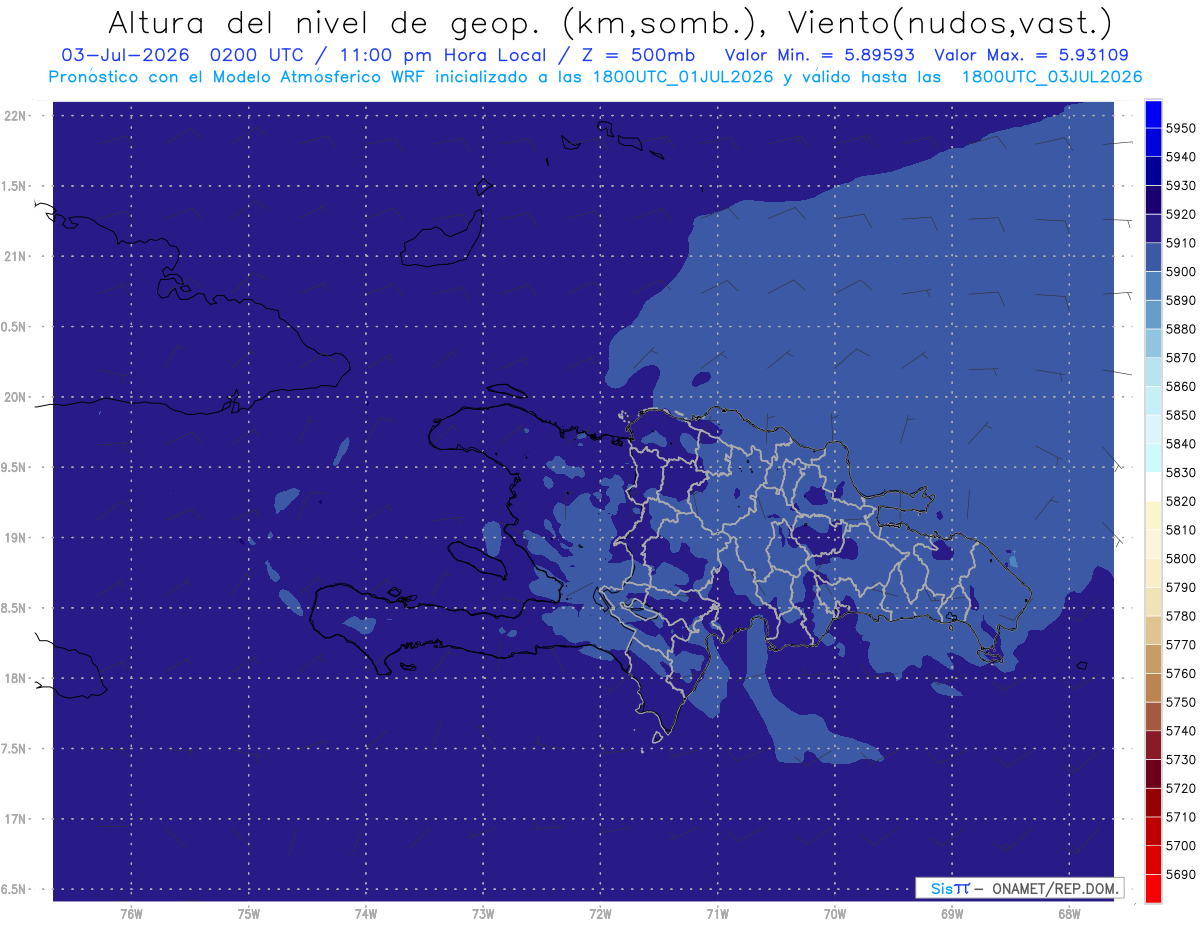This screenshot has width=1200, height=927.
Task: Click the bright blue swatch above 5950
Action: [x=1152, y=114]
